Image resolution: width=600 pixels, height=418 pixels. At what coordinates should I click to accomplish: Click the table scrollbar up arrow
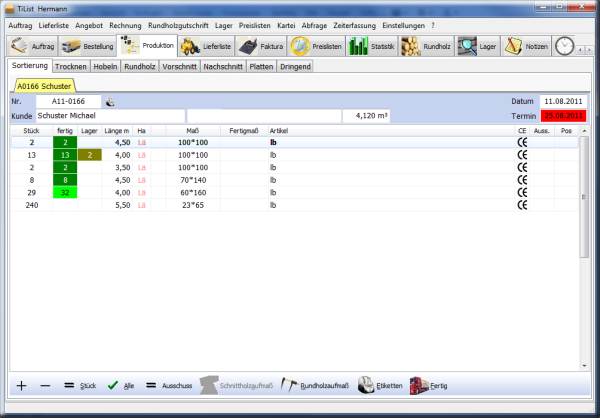(584, 131)
